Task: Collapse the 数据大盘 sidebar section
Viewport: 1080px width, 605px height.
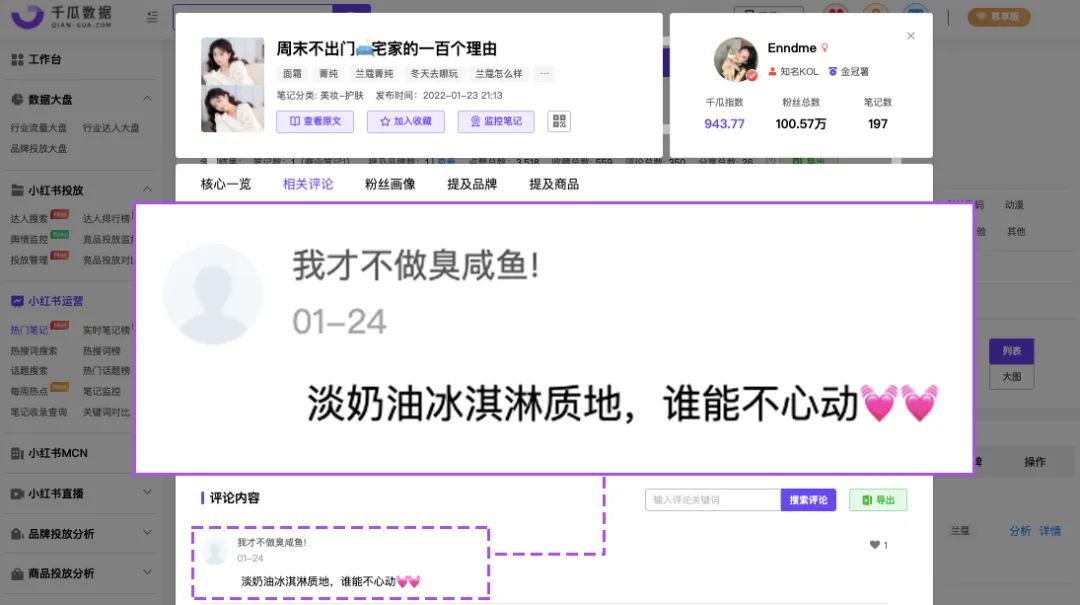Action: tap(146, 99)
